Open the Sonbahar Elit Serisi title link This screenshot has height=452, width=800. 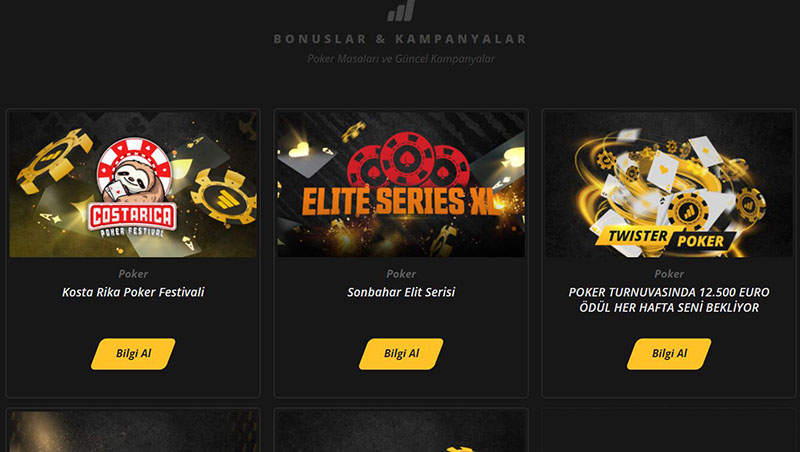[x=401, y=292]
